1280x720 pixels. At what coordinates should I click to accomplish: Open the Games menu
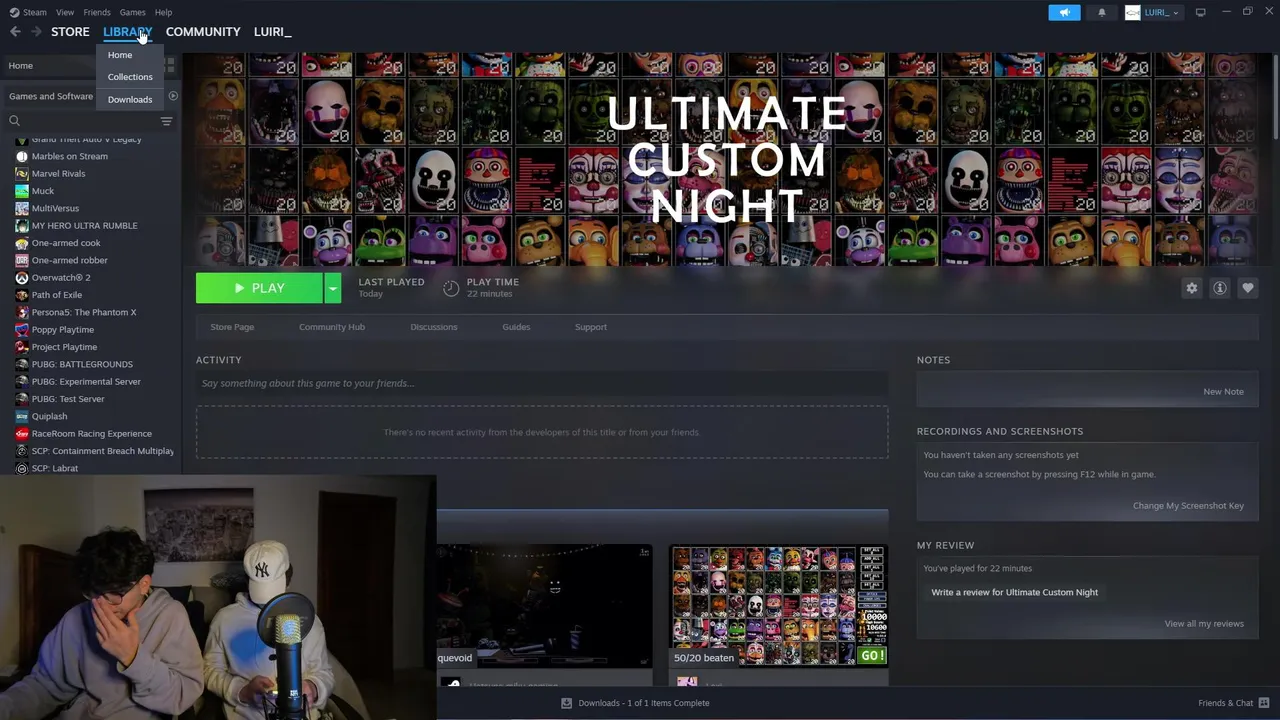point(132,12)
